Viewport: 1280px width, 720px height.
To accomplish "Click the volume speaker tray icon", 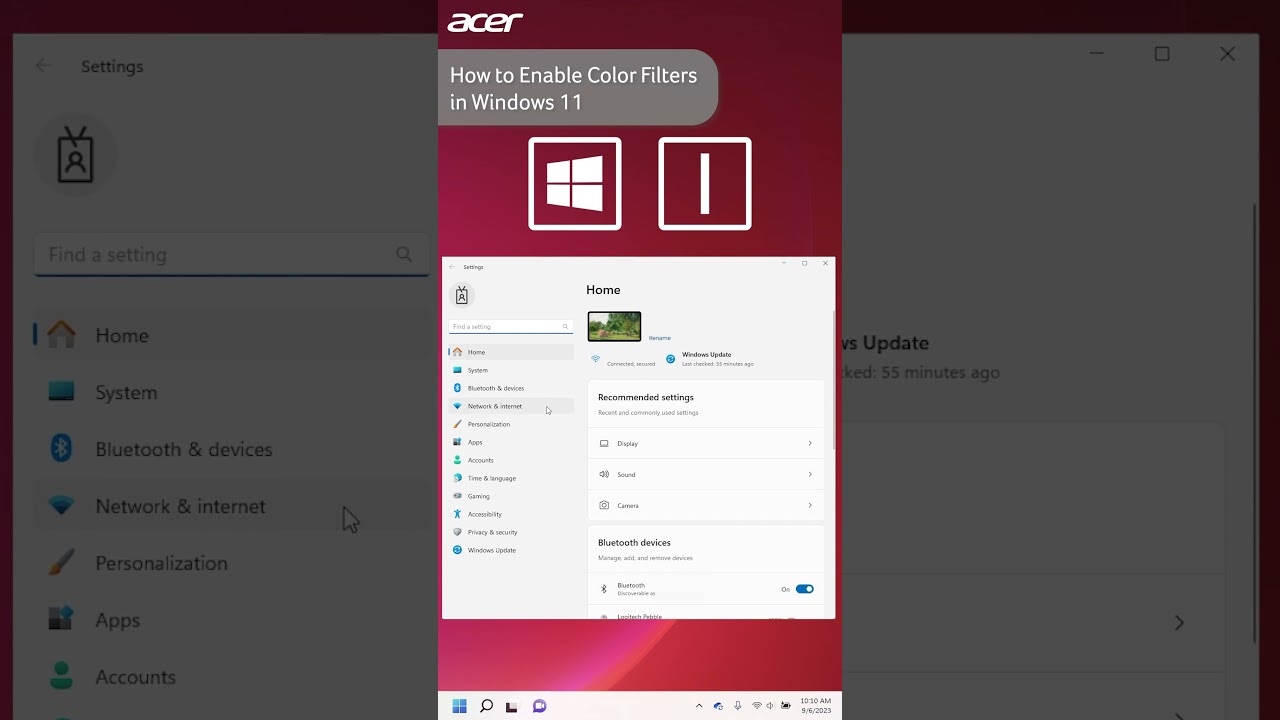I will point(771,706).
